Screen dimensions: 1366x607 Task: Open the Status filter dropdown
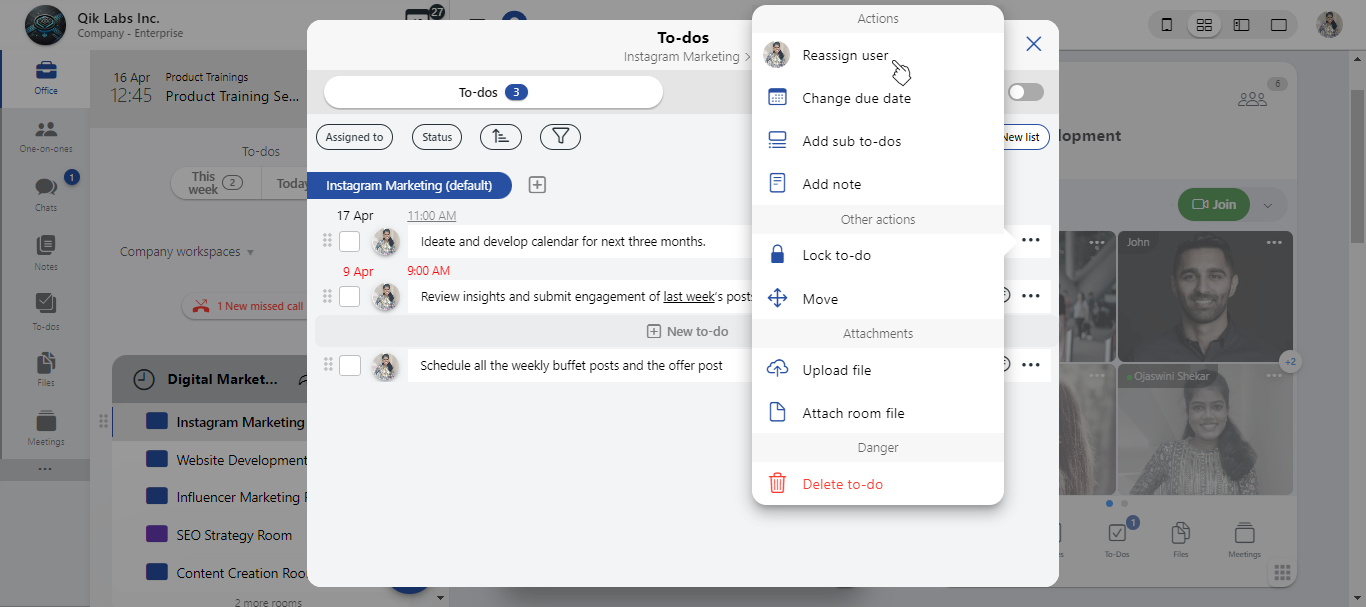coord(437,137)
